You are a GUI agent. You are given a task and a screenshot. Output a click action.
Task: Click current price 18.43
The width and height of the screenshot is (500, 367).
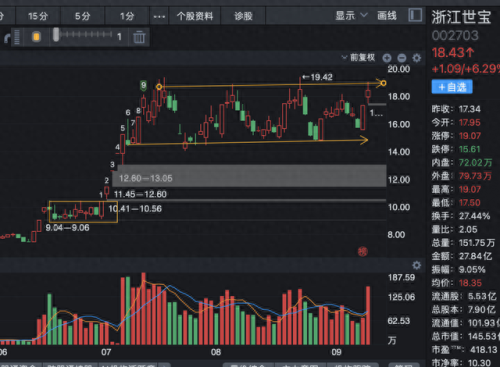pyautogui.click(x=453, y=53)
